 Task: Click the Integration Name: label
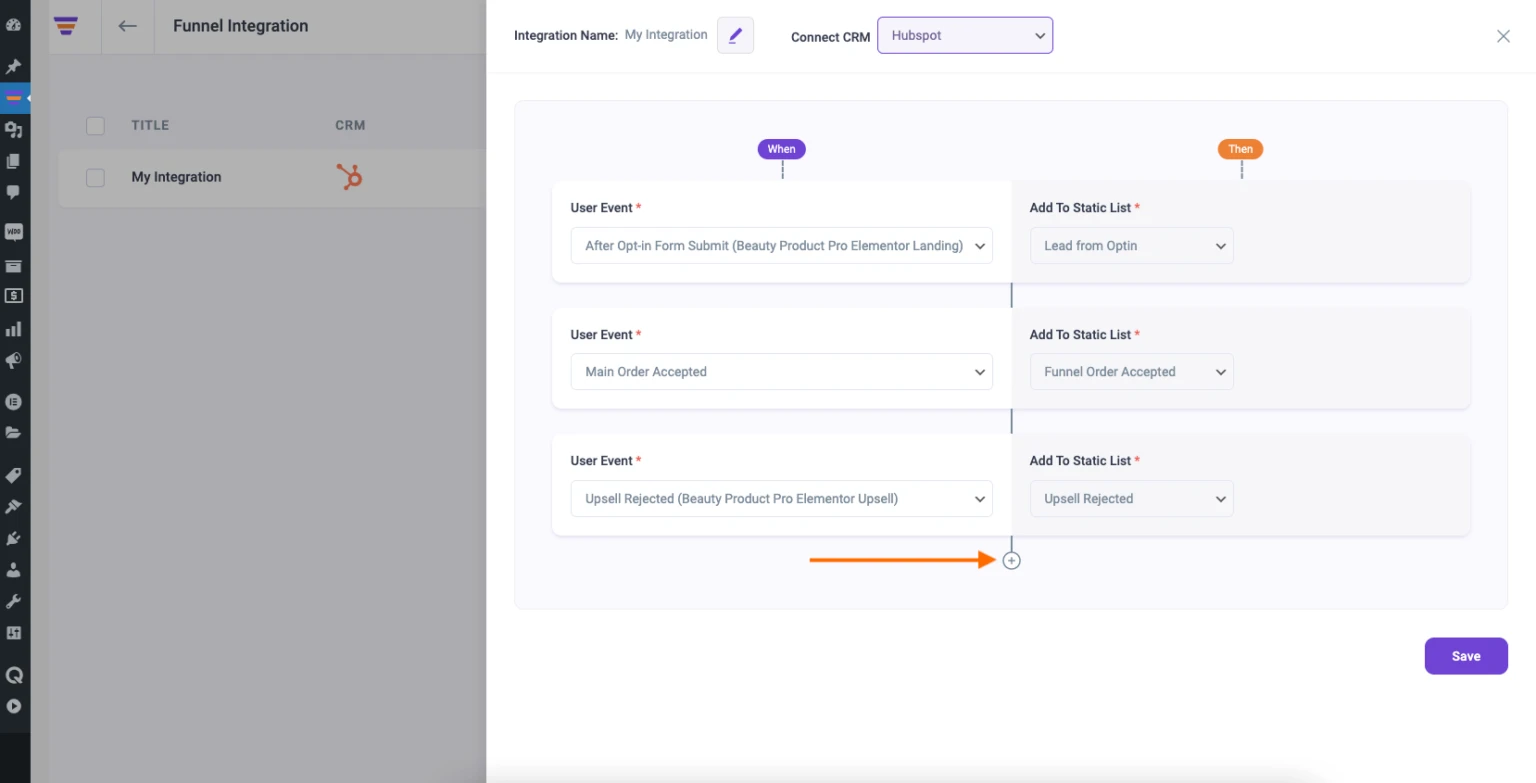pyautogui.click(x=566, y=35)
